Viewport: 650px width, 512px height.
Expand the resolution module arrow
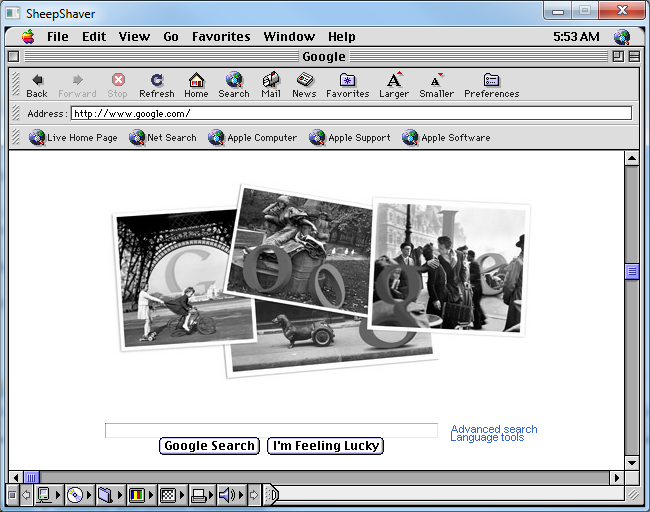[x=182, y=495]
